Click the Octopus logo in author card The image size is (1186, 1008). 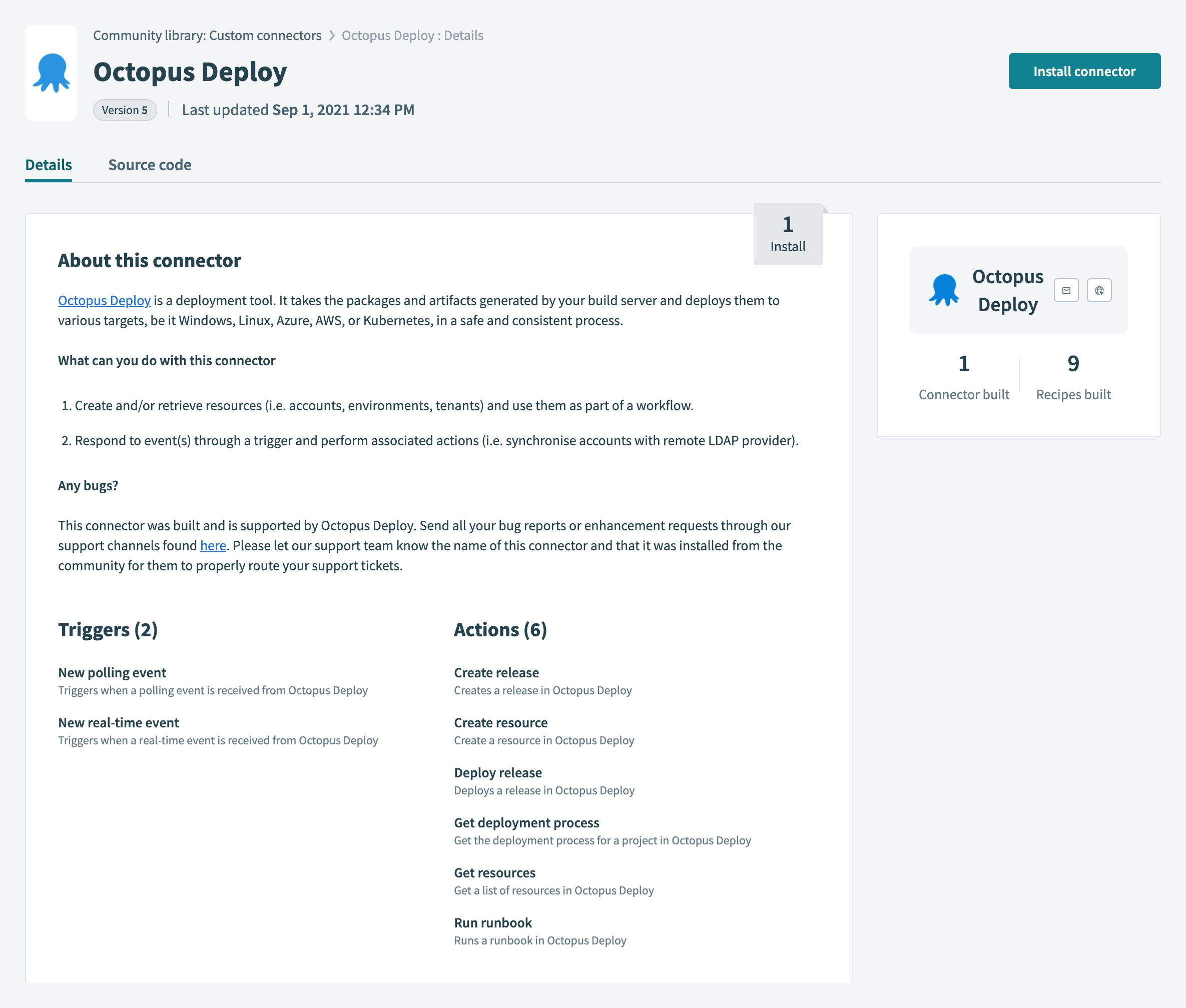[x=944, y=290]
